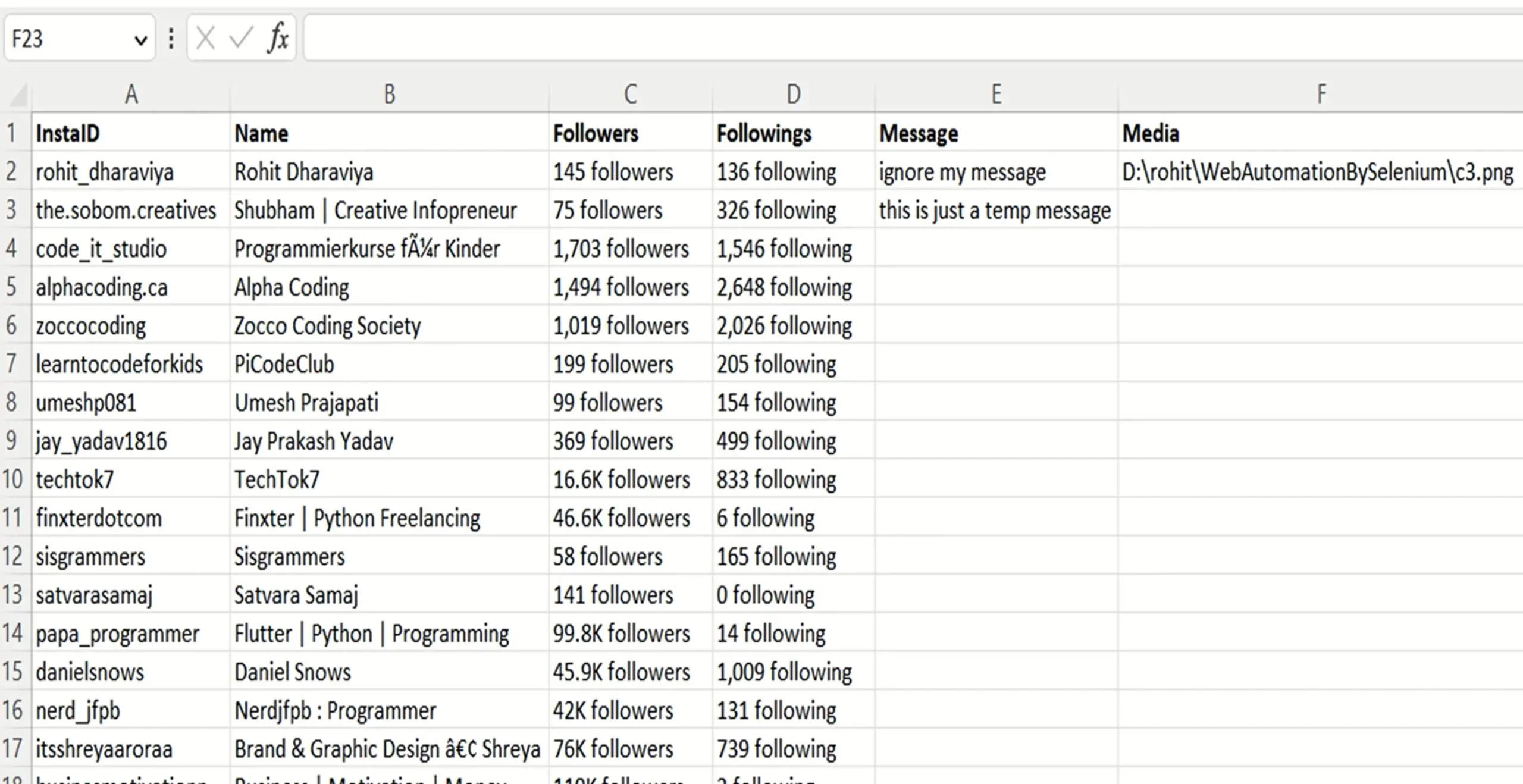Screen dimensions: 1523x784
Task: Select column C header
Action: pyautogui.click(x=631, y=94)
